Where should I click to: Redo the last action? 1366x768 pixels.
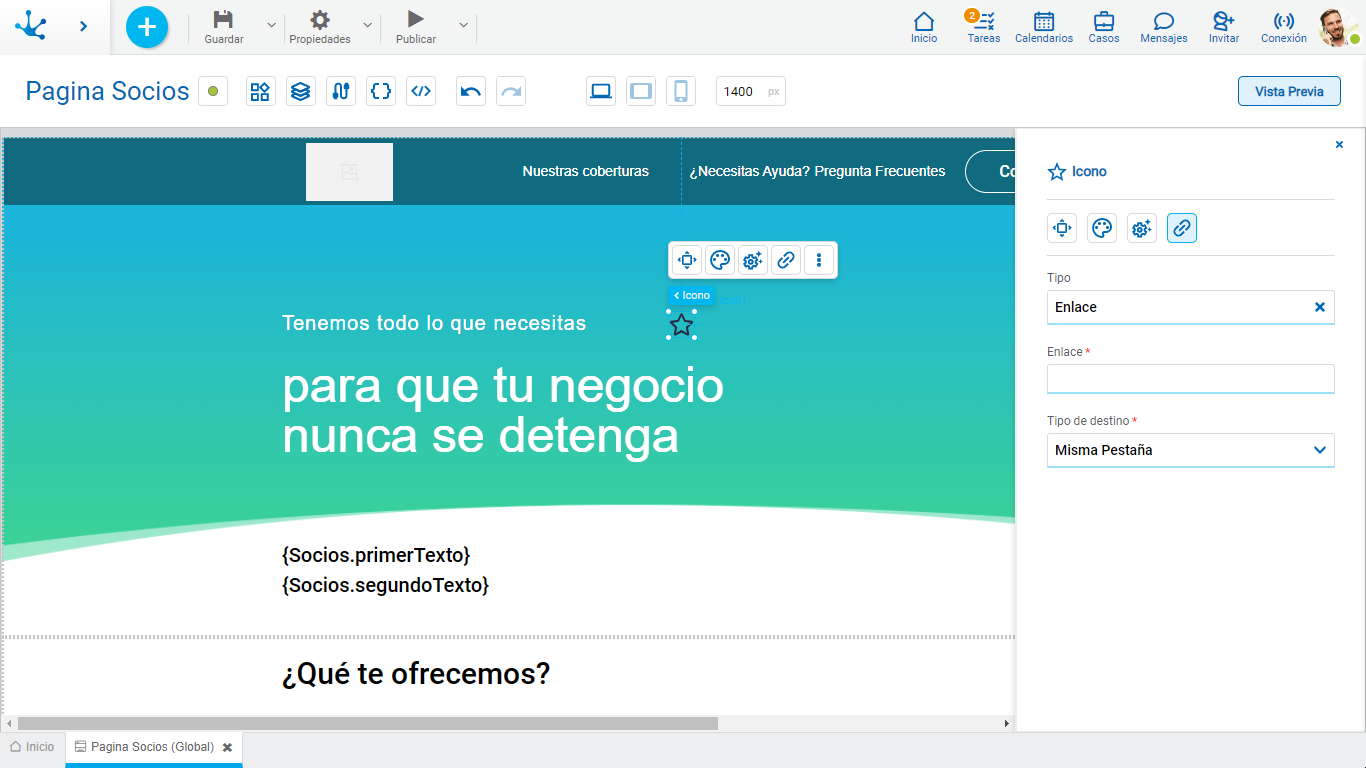point(511,91)
